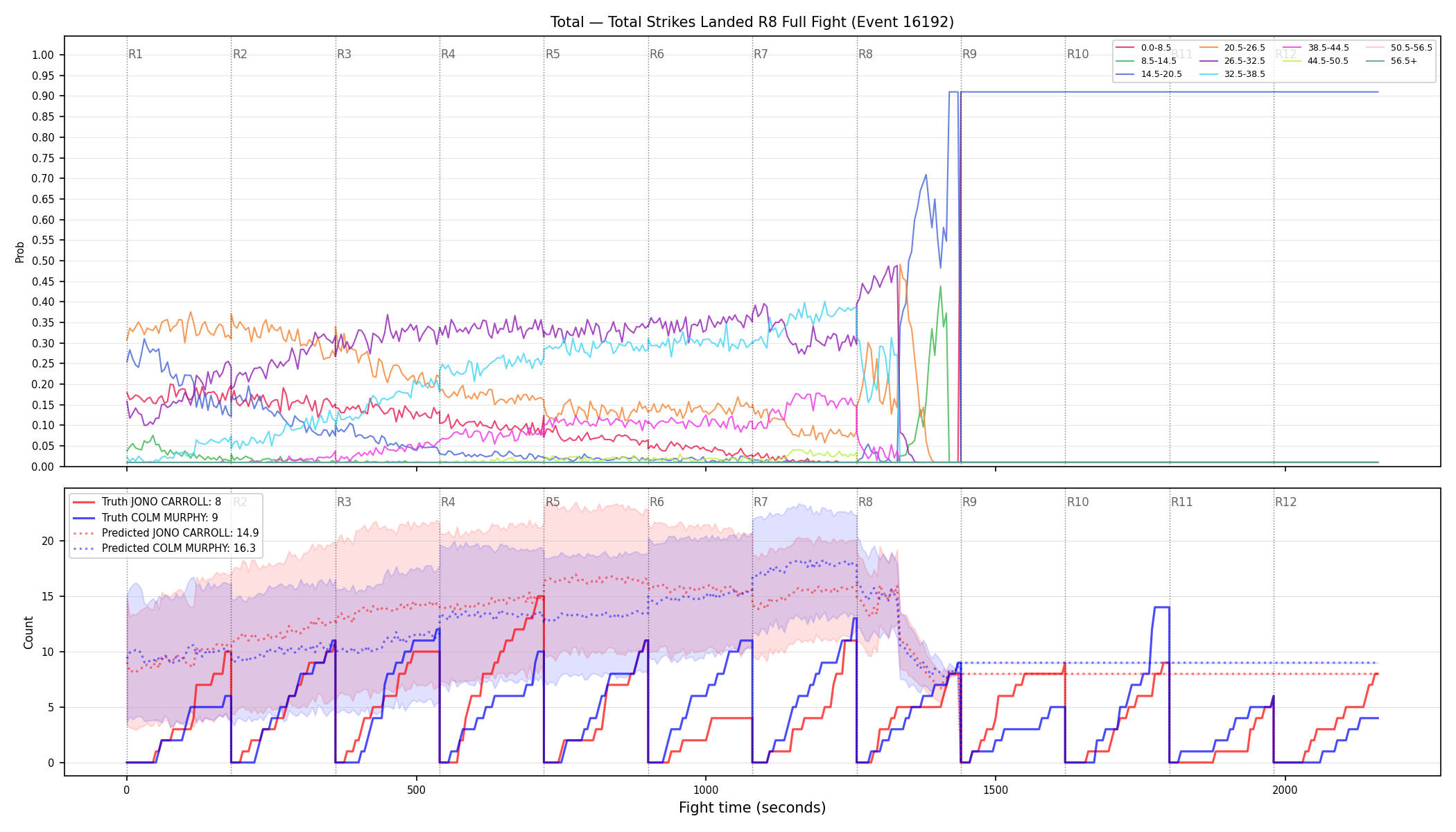Click the 0.35 tick on the Prob axis
Viewport: 1456px width, 832px height.
(43, 323)
